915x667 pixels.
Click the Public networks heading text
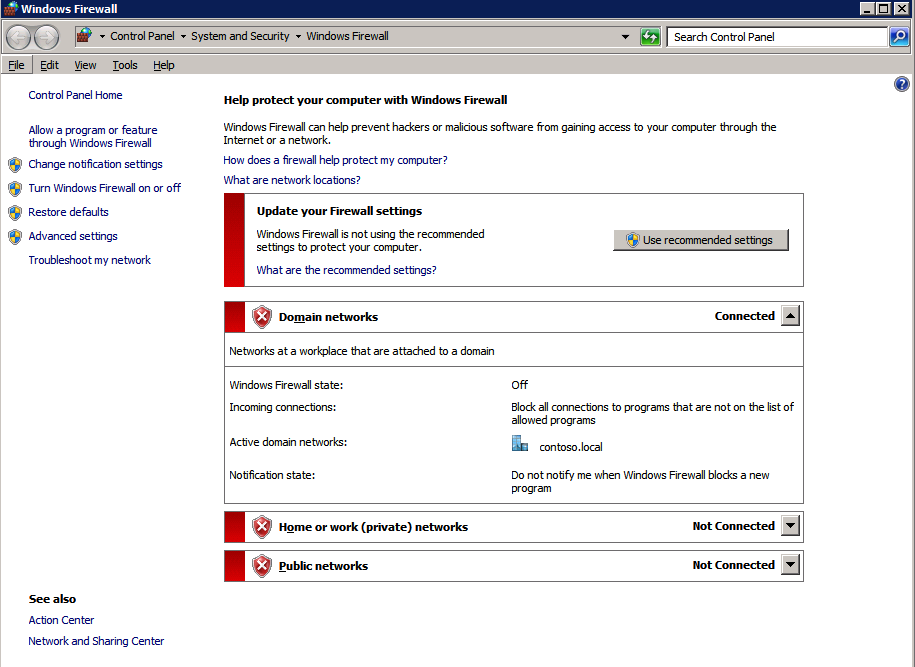(323, 566)
